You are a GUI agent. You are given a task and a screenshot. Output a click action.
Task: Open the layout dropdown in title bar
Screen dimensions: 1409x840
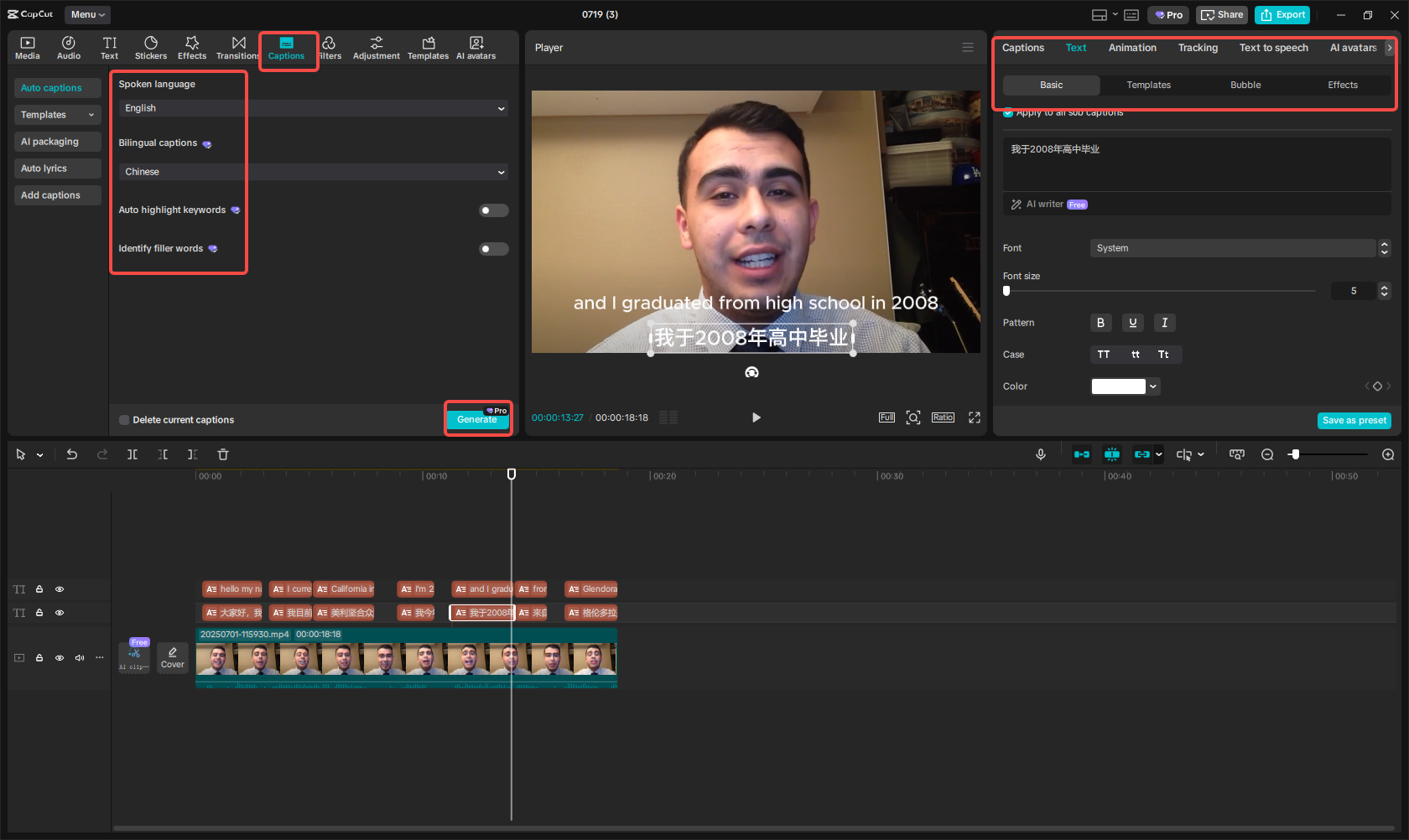coord(1105,15)
